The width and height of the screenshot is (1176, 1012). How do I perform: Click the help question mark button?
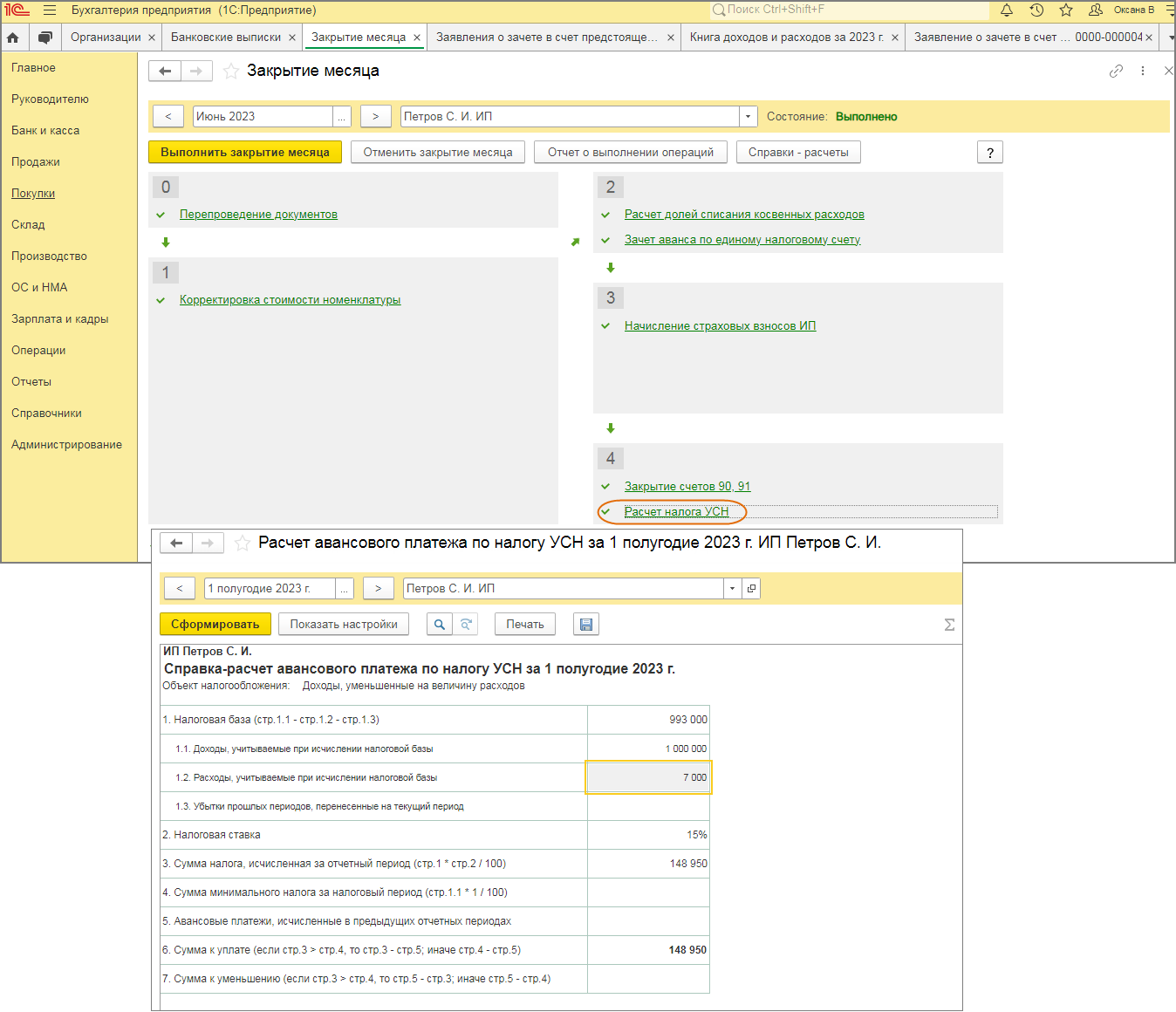coord(990,152)
